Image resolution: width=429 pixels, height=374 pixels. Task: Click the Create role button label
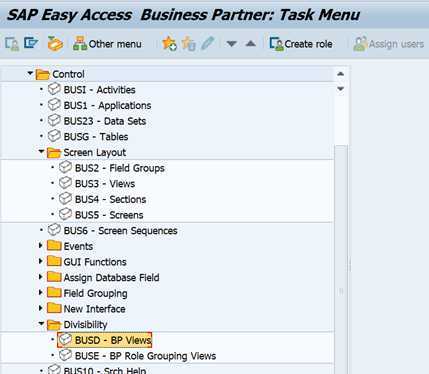point(308,44)
